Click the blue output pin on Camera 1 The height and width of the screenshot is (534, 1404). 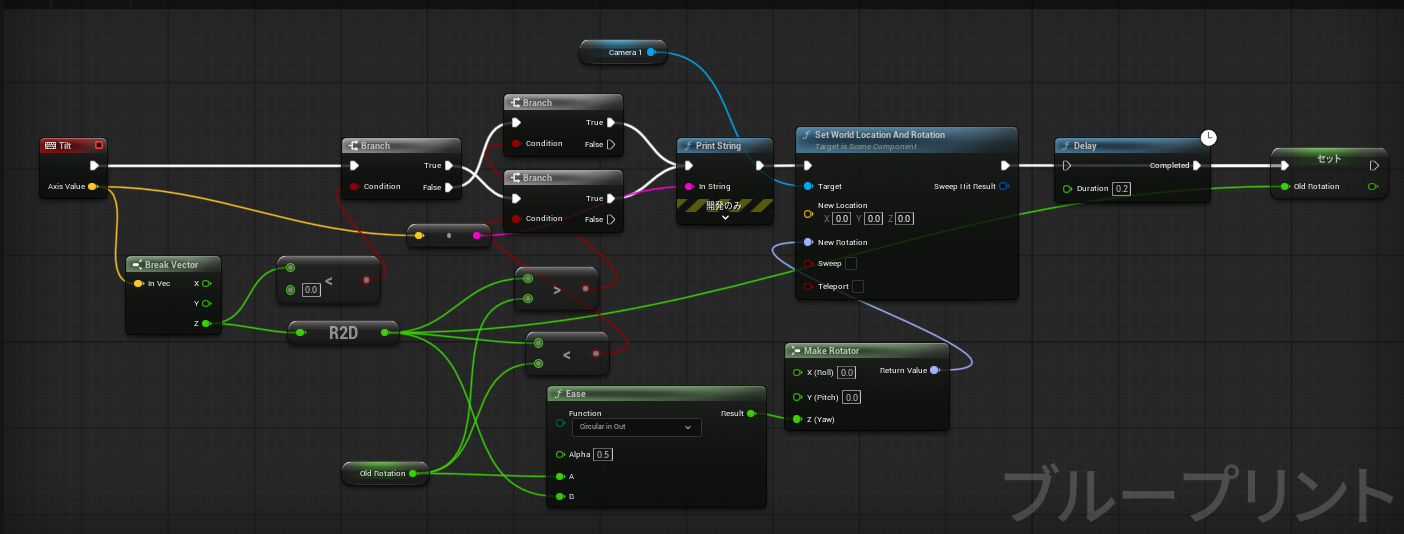tap(651, 52)
